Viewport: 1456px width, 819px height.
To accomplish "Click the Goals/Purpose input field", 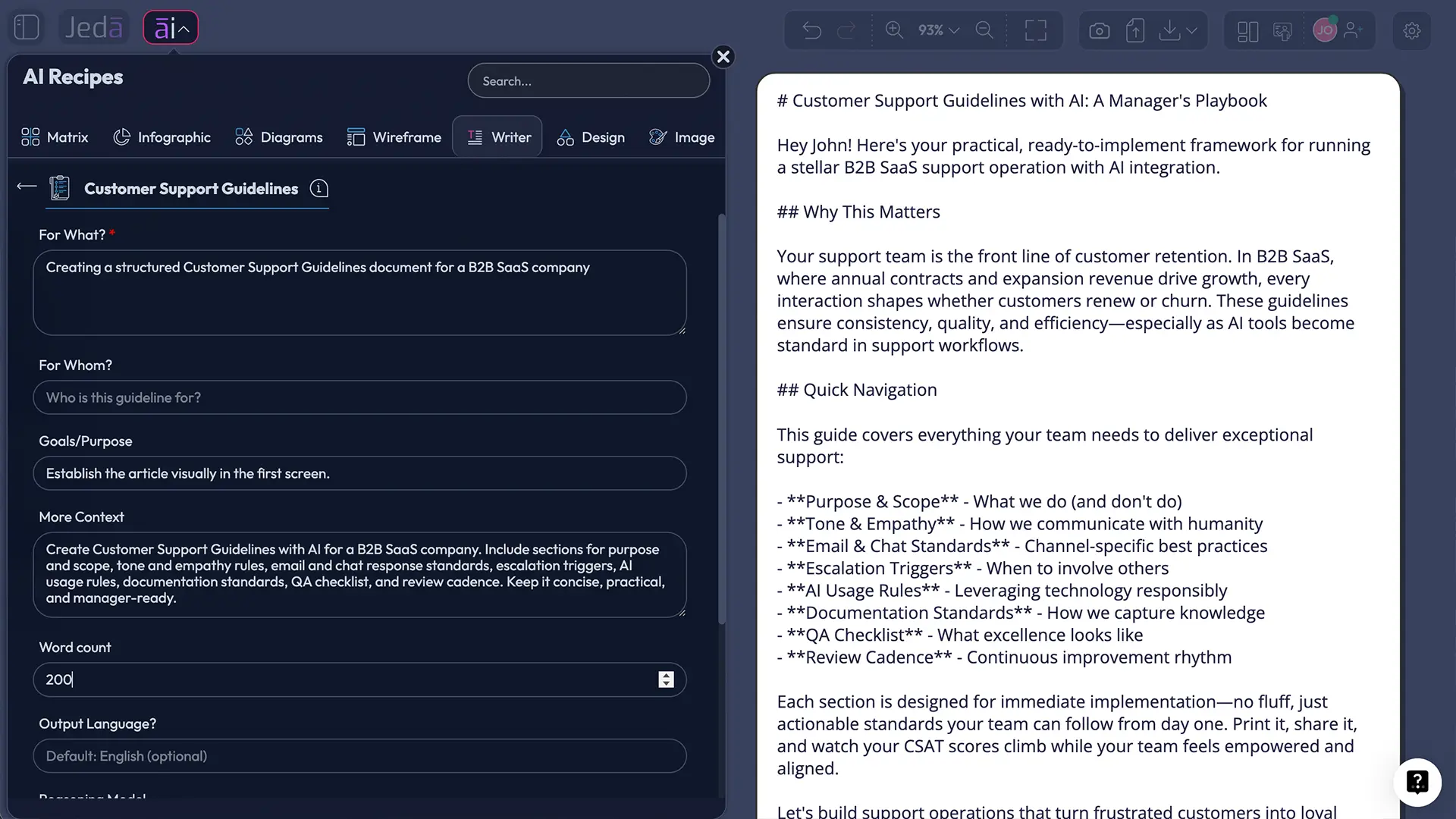I will [x=359, y=473].
